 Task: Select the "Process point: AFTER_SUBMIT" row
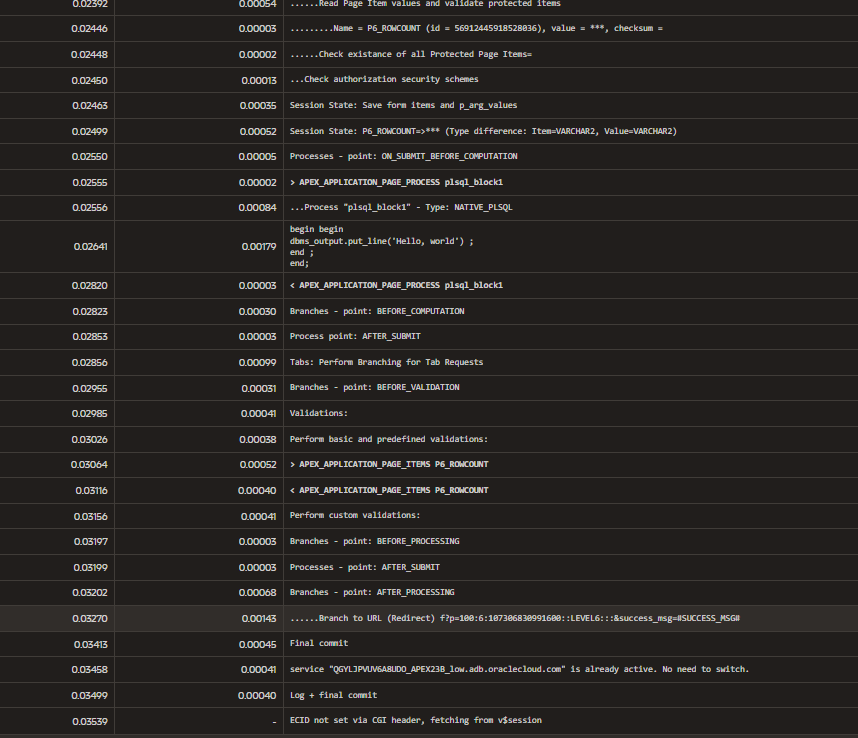(x=348, y=336)
